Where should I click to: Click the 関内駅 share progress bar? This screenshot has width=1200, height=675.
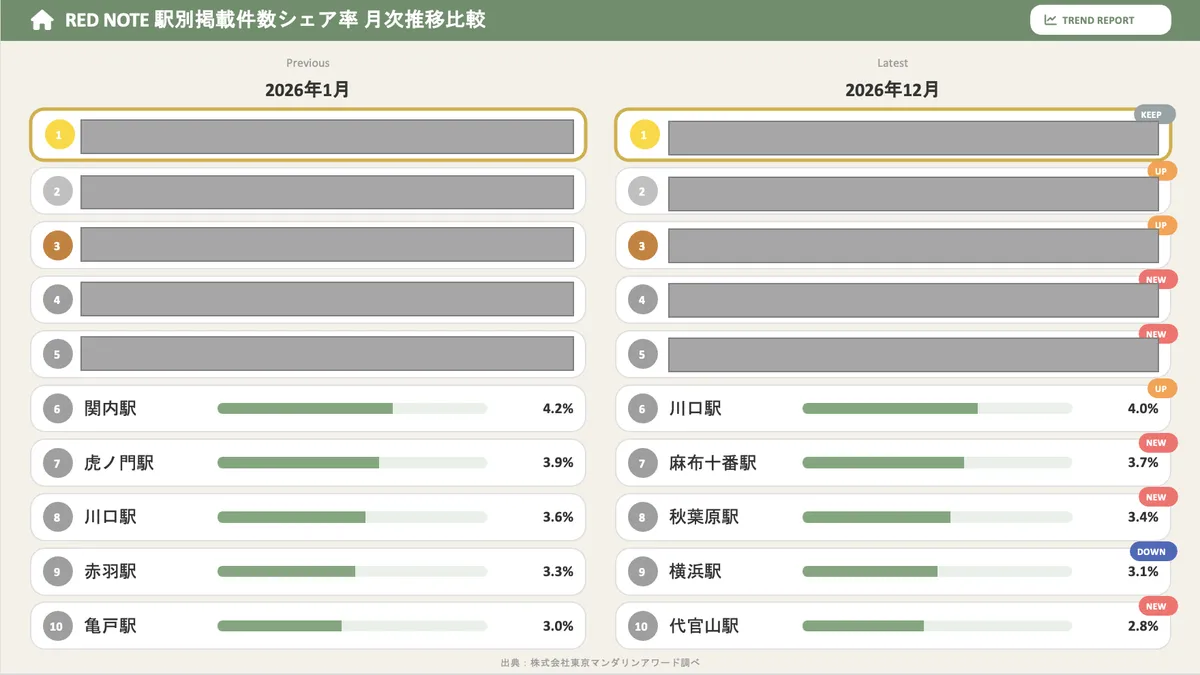352,408
